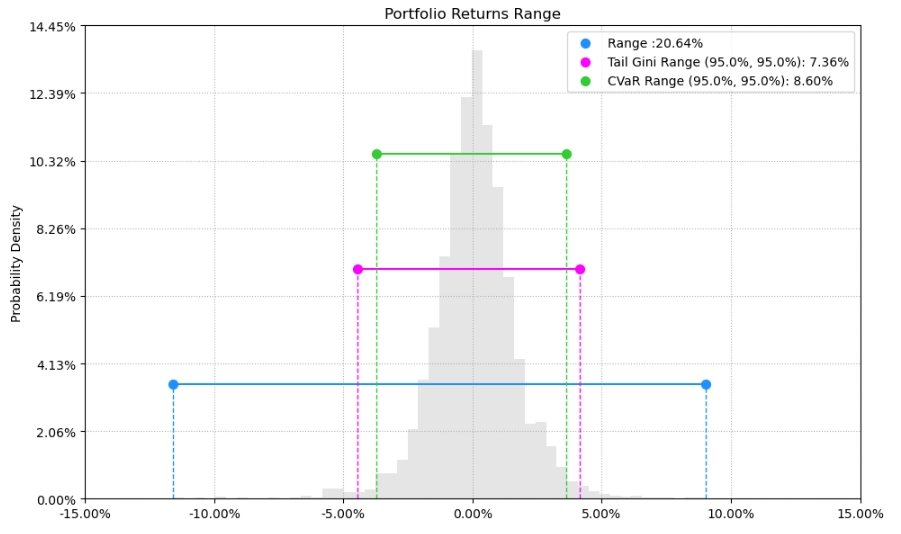Image resolution: width=901 pixels, height=534 pixels.
Task: Click the 'Range :20.64%' legend label
Action: (x=655, y=43)
